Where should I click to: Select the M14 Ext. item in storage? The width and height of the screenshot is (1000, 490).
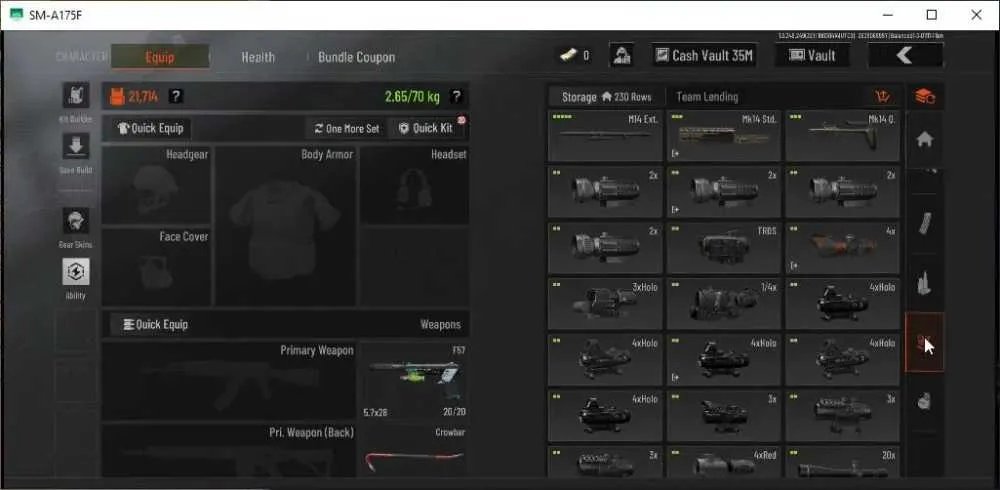tap(605, 136)
